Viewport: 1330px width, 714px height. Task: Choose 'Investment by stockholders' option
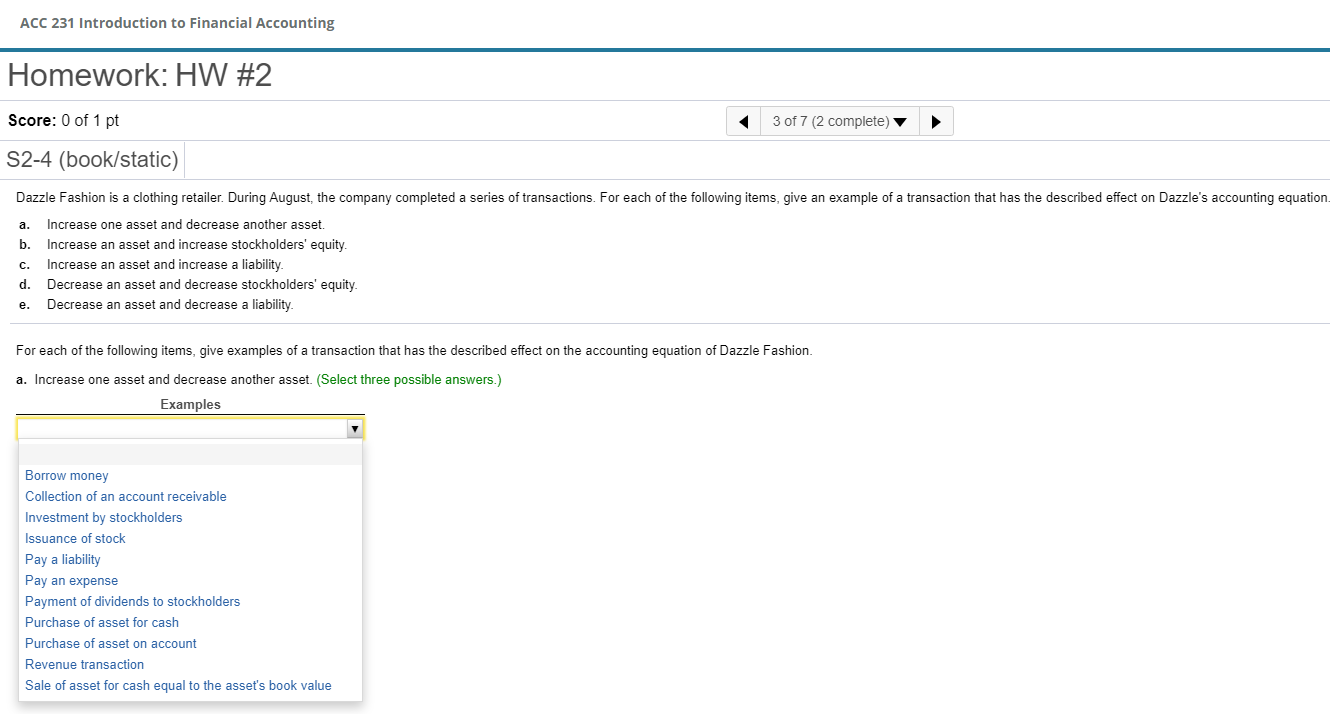104,518
